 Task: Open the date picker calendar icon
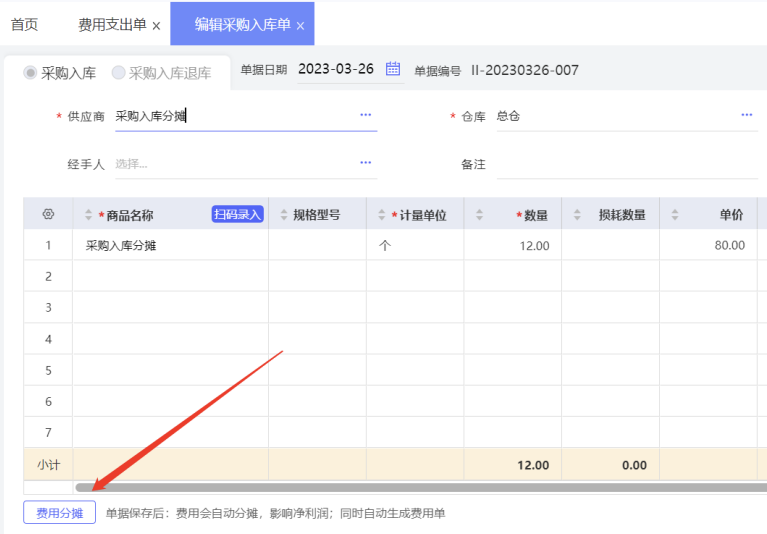393,69
